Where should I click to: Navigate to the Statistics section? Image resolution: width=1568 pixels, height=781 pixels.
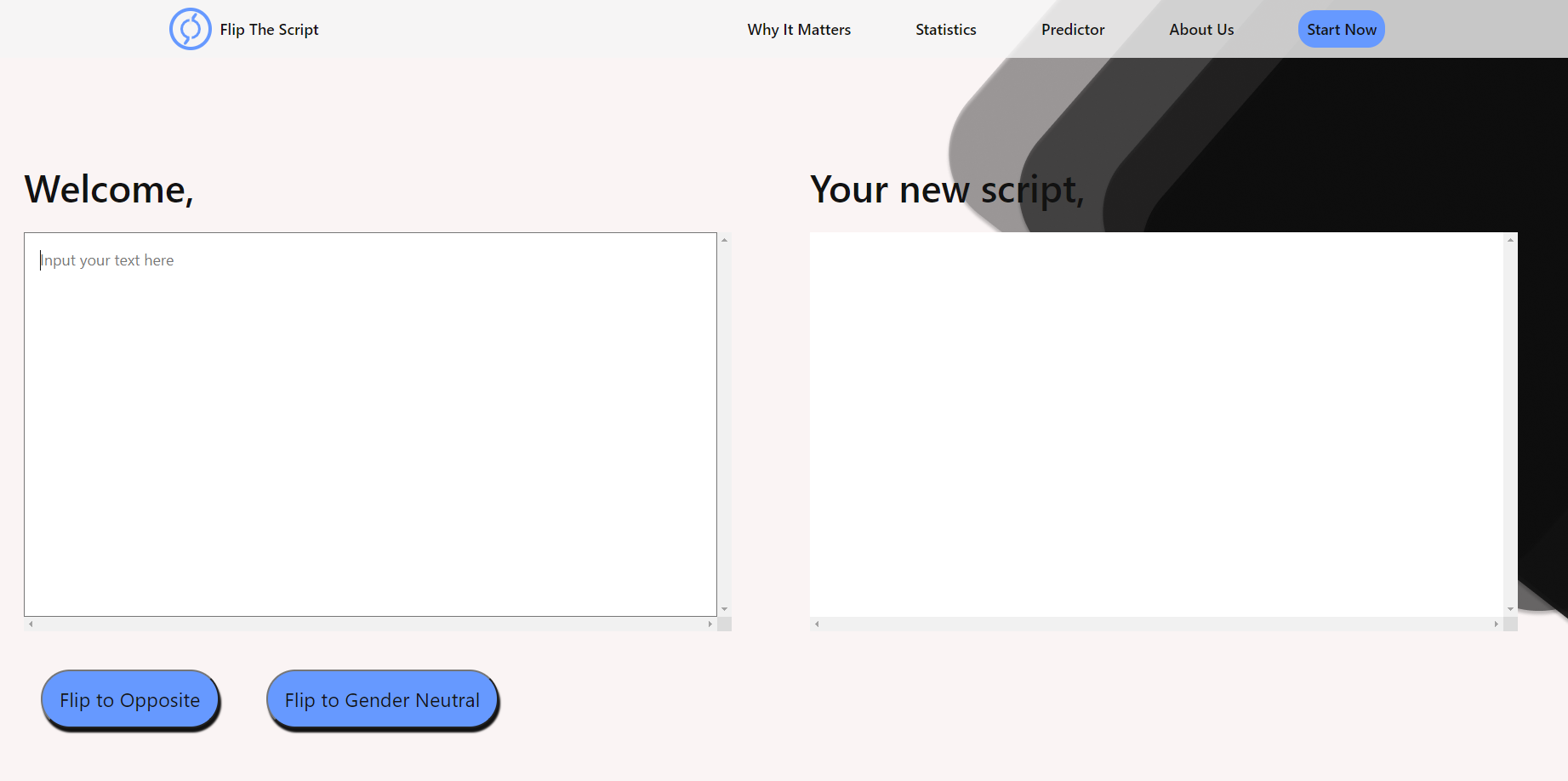945,29
